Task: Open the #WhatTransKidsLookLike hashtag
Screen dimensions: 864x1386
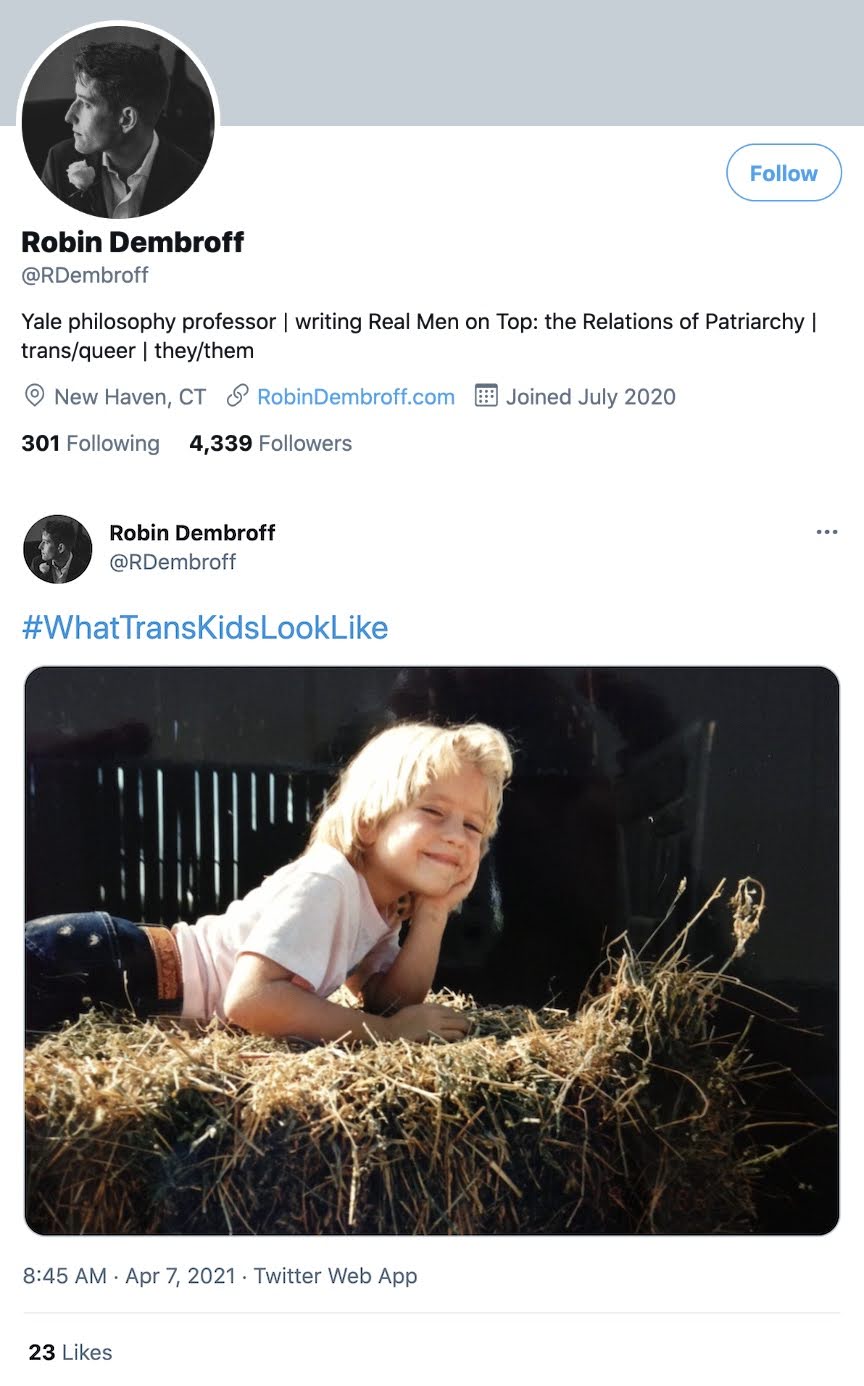Action: (x=204, y=628)
